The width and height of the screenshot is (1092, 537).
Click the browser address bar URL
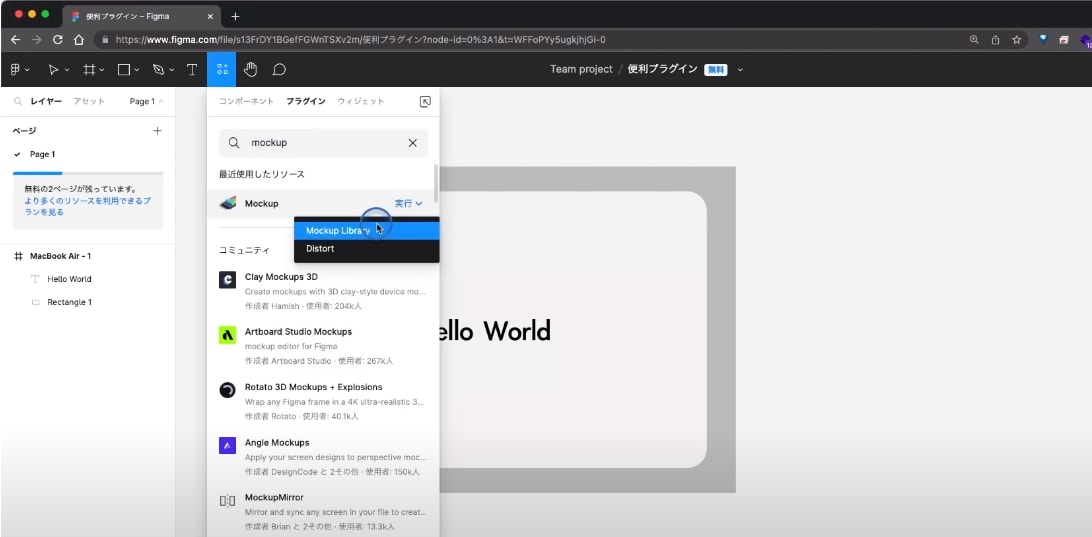pos(361,40)
